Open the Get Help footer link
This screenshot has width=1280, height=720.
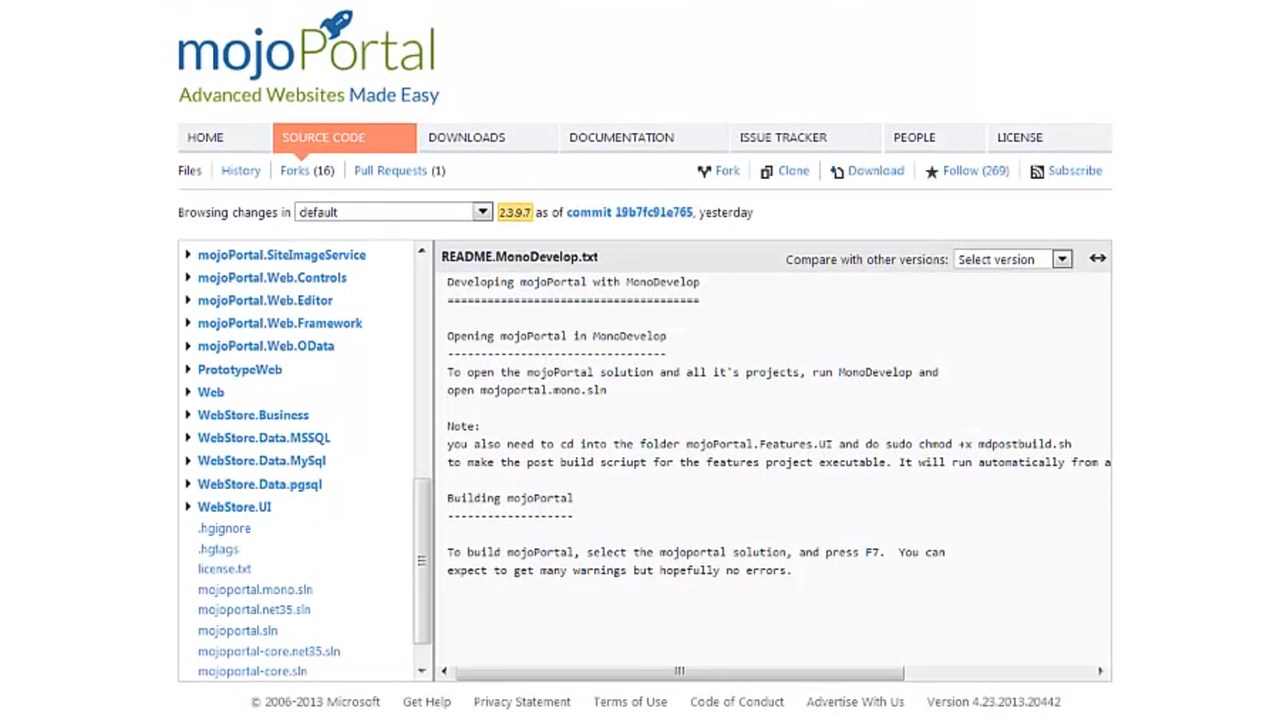tap(427, 702)
